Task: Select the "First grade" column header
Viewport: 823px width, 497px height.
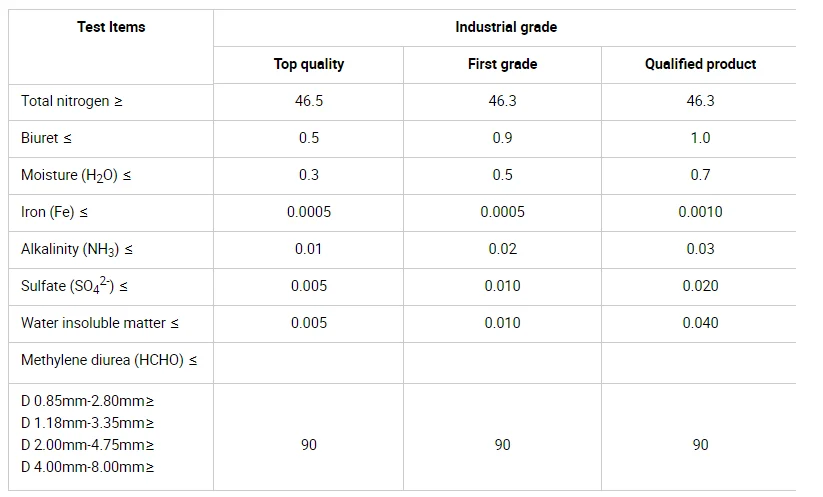Action: click(502, 64)
